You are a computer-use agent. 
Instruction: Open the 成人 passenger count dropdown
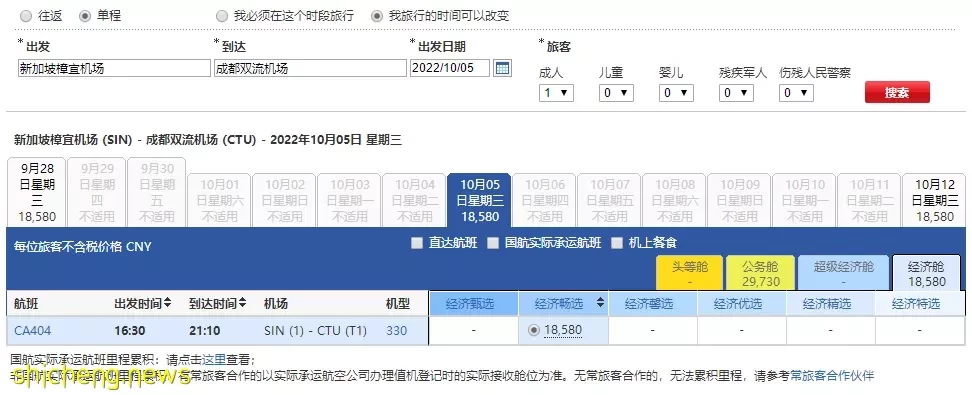(x=556, y=93)
